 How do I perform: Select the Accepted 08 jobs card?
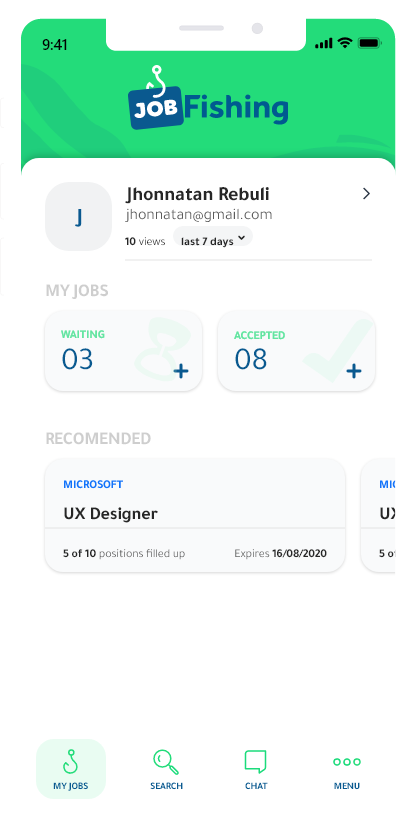click(296, 351)
